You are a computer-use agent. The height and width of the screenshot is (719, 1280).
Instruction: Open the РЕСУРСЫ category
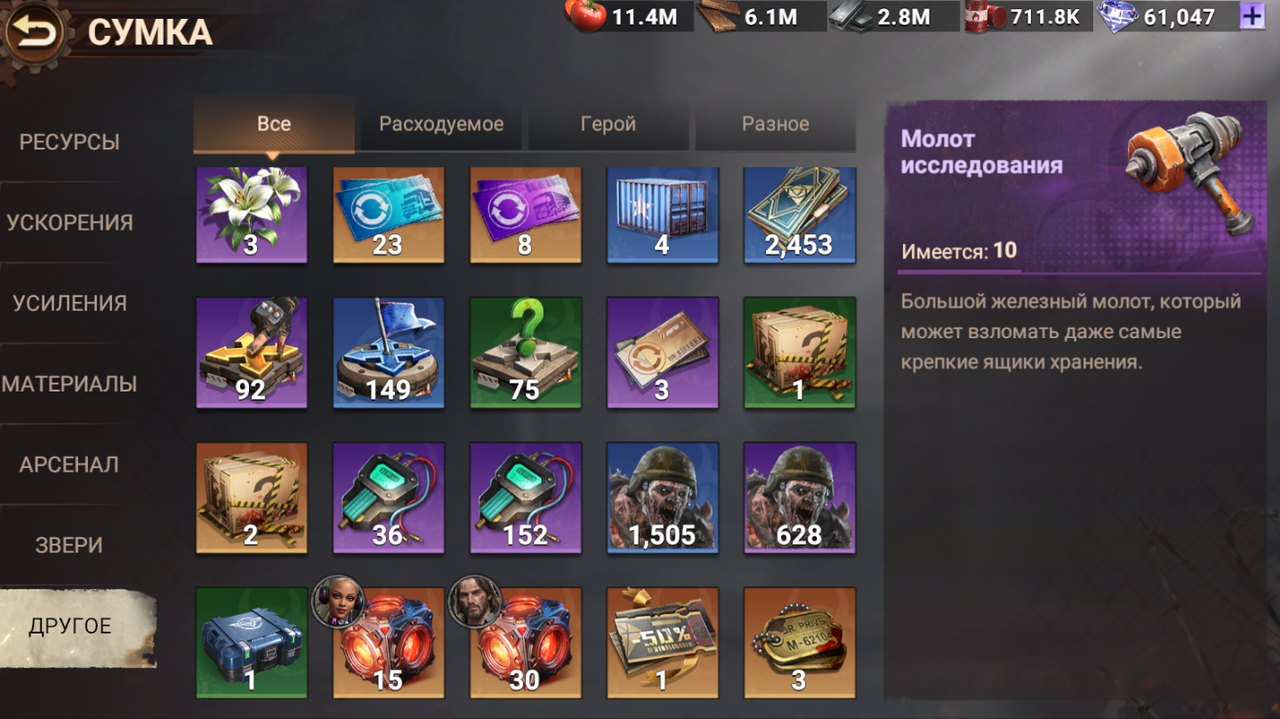(70, 142)
